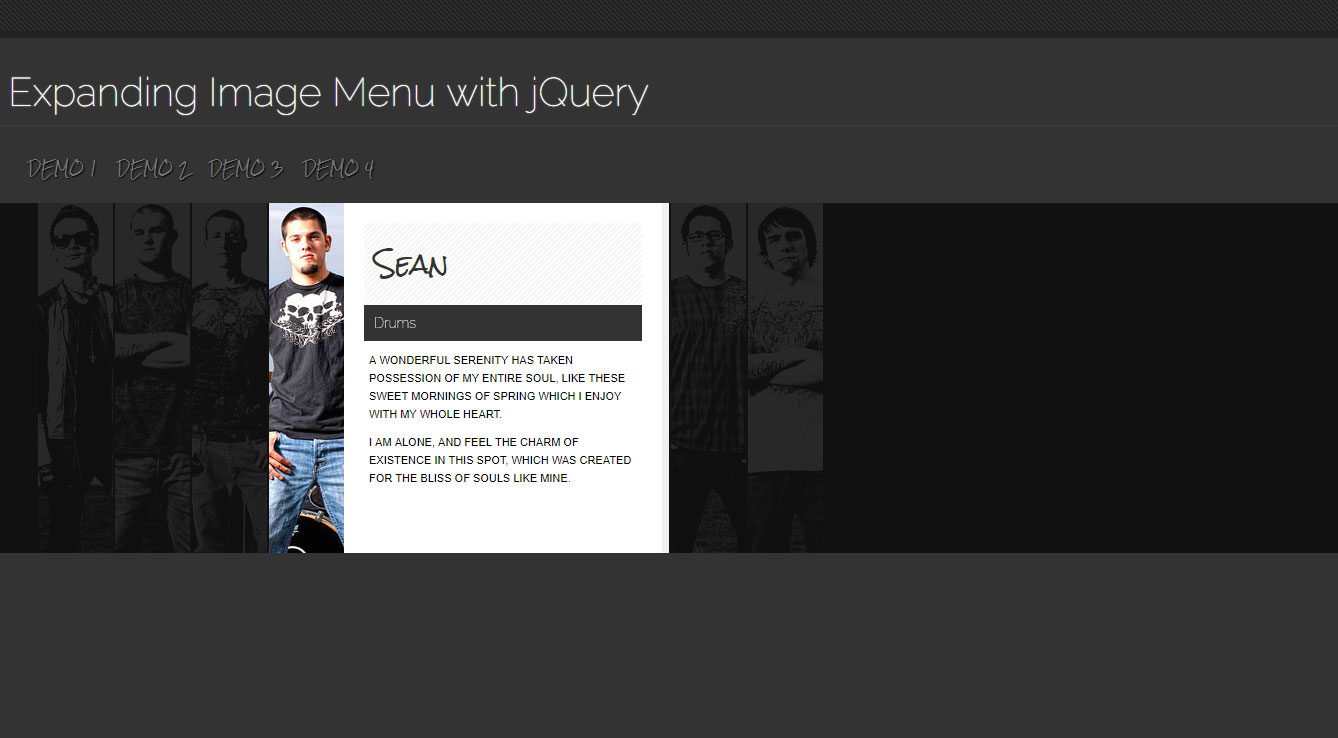Click the 'I am alone' paragraph
Screen dimensions: 1338x738
(500, 460)
